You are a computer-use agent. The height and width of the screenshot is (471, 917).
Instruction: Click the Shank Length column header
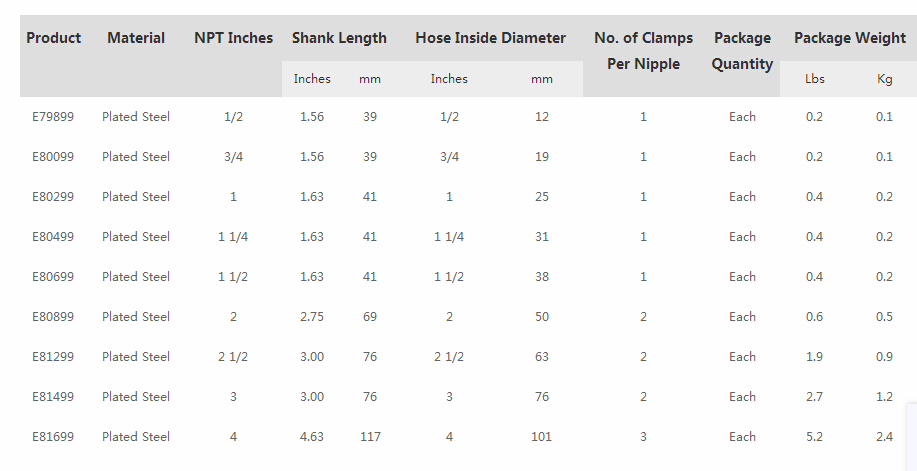[339, 38]
